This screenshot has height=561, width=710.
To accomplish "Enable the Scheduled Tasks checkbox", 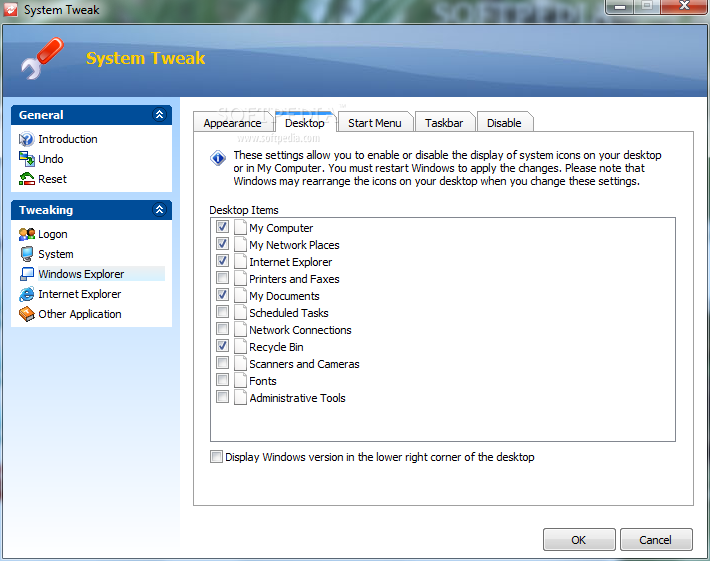I will pos(222,312).
